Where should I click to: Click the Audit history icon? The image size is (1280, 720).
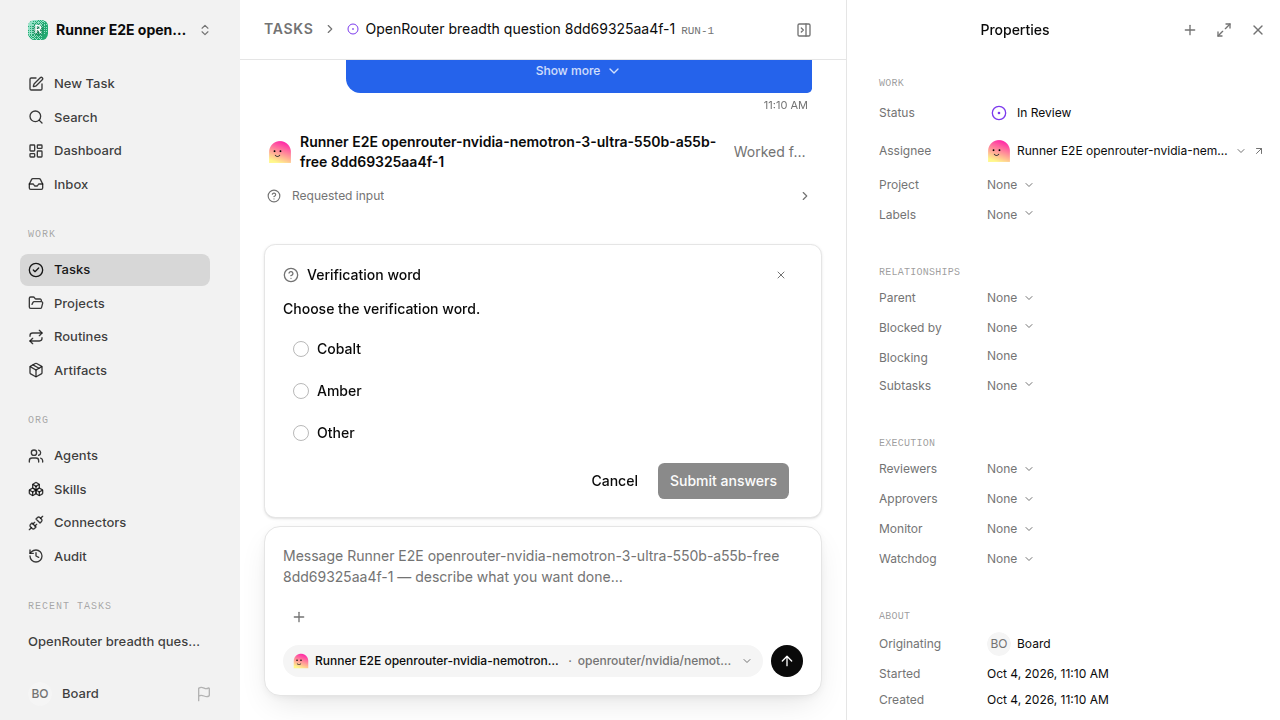[x=36, y=557]
